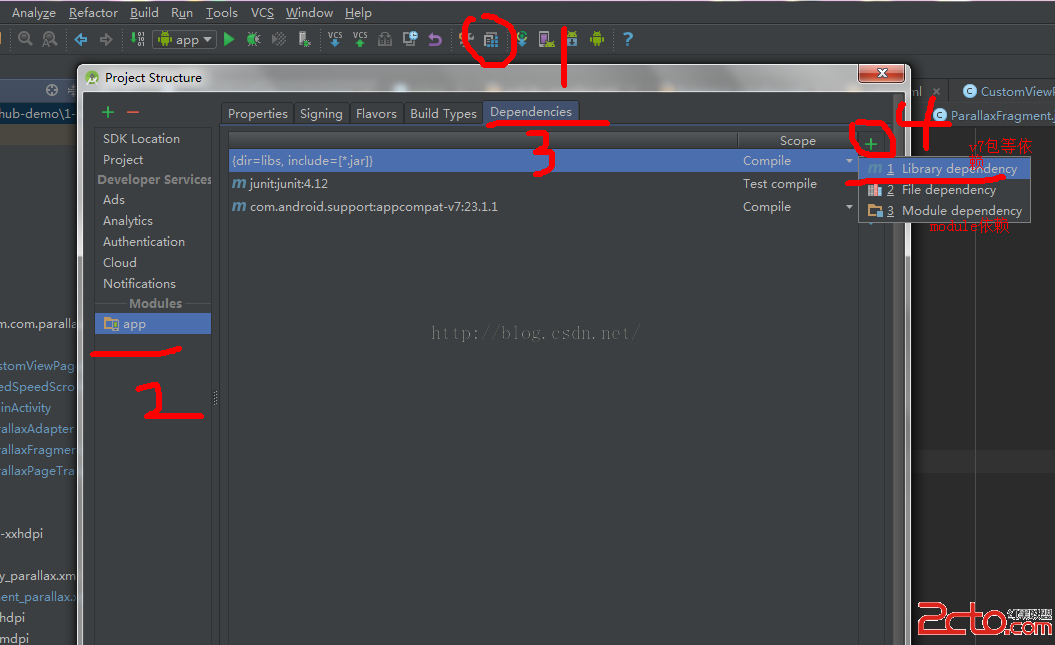Open the app run configuration dropdown
This screenshot has width=1055, height=645.
coord(184,40)
